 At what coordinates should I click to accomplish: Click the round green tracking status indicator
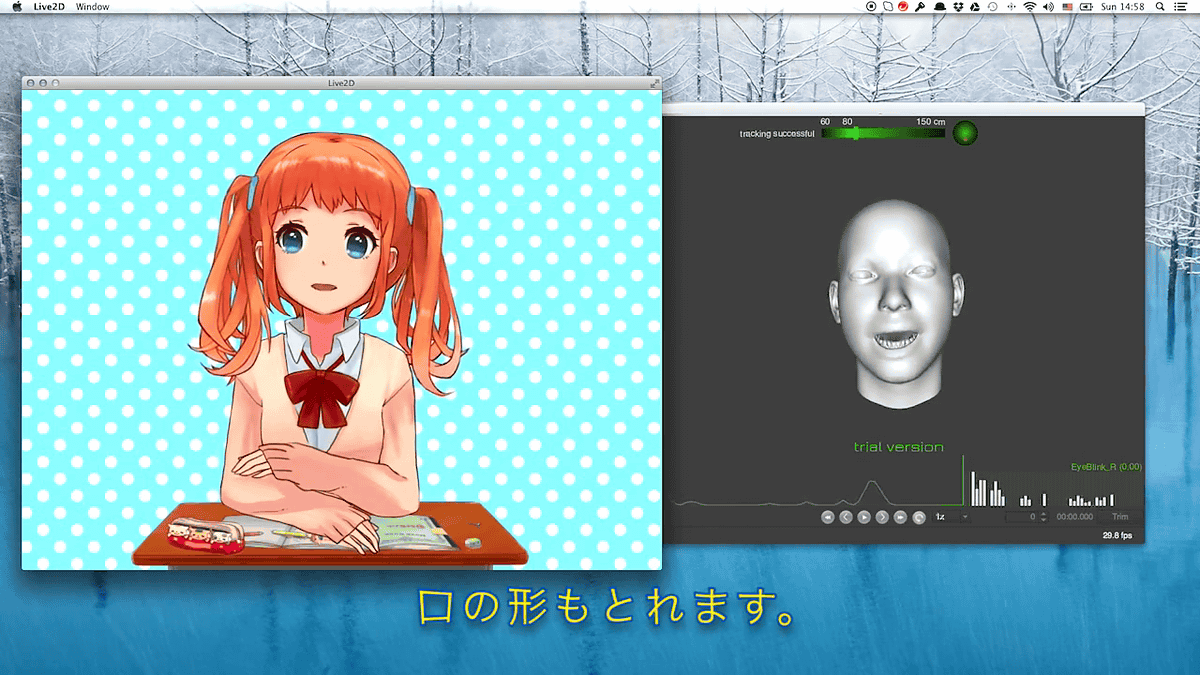point(965,132)
